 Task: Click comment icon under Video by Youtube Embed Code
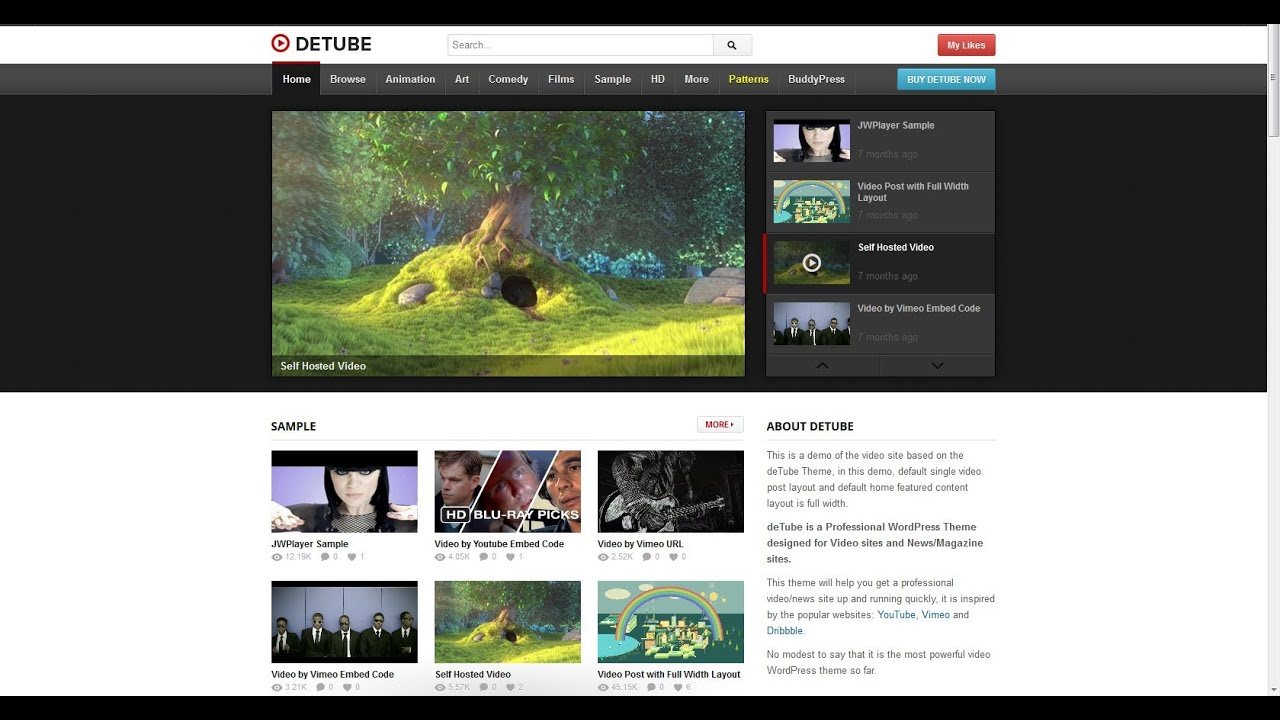[x=484, y=557]
